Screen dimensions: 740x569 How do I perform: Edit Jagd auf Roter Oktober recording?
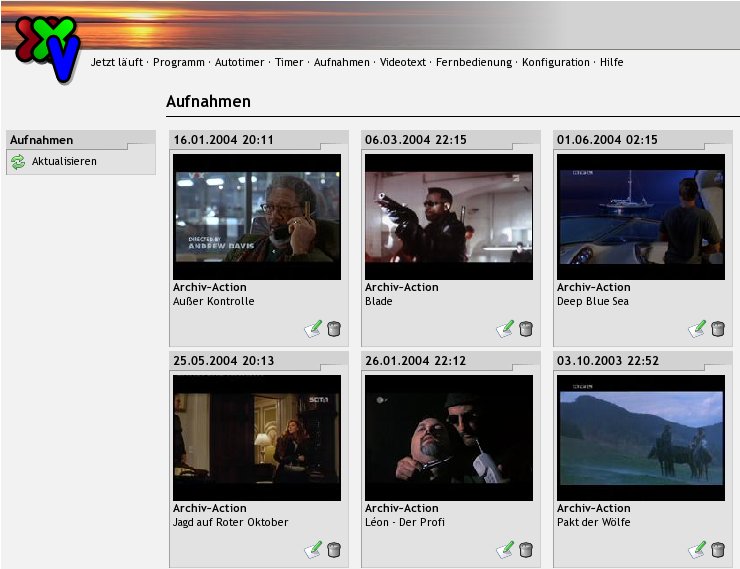pos(313,549)
